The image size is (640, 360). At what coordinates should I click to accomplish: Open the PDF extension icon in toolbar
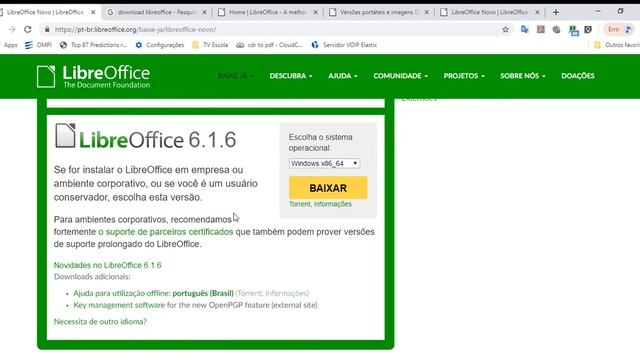click(541, 29)
